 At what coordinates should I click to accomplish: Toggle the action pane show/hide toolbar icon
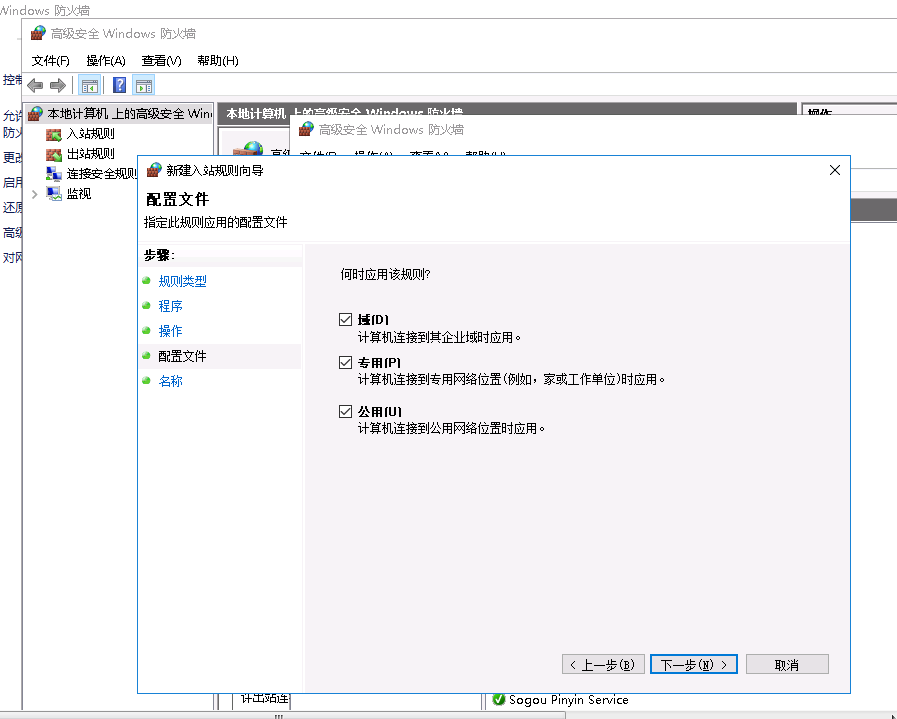[x=144, y=85]
